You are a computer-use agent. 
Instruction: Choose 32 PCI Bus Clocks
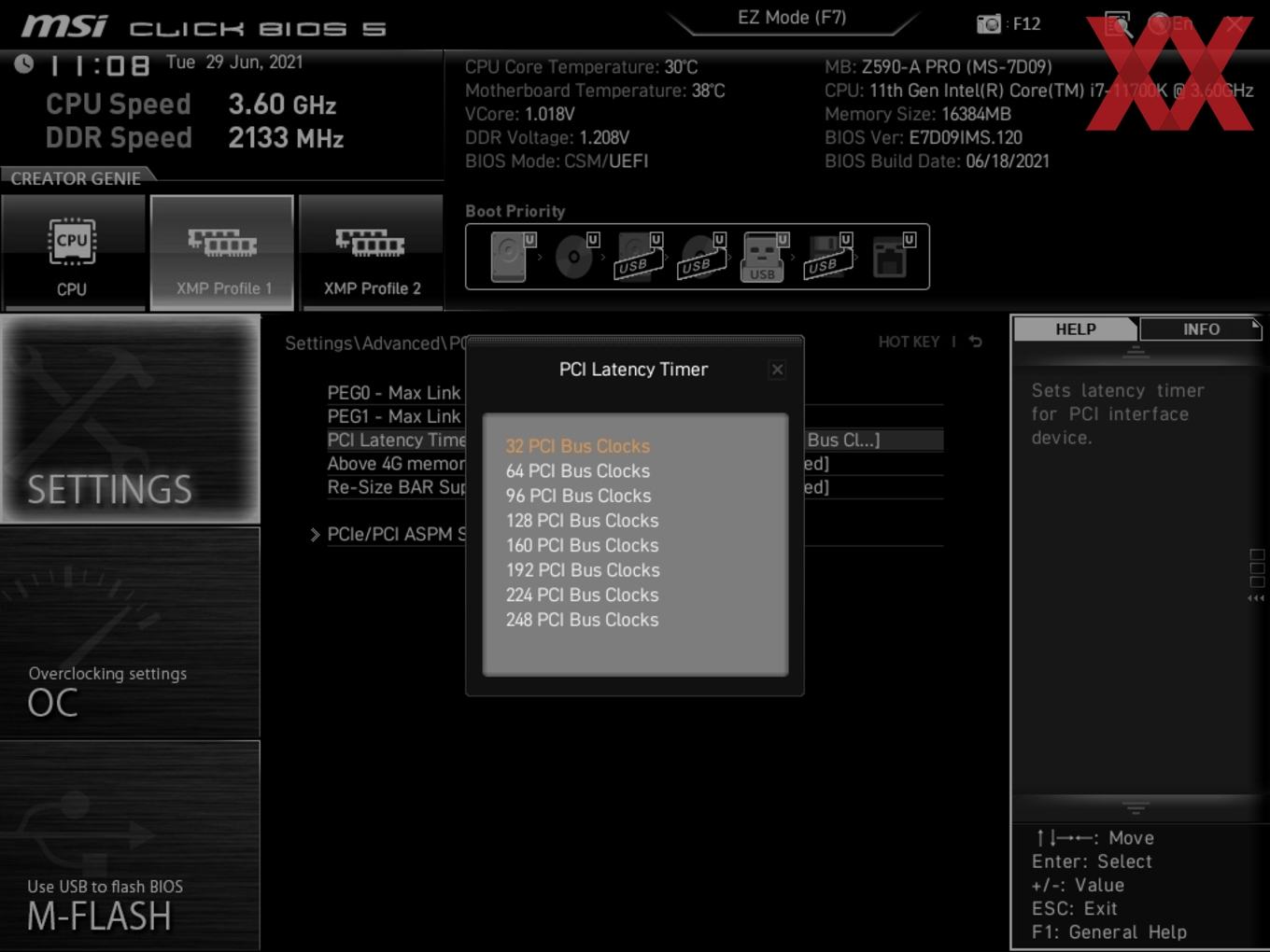tap(578, 446)
